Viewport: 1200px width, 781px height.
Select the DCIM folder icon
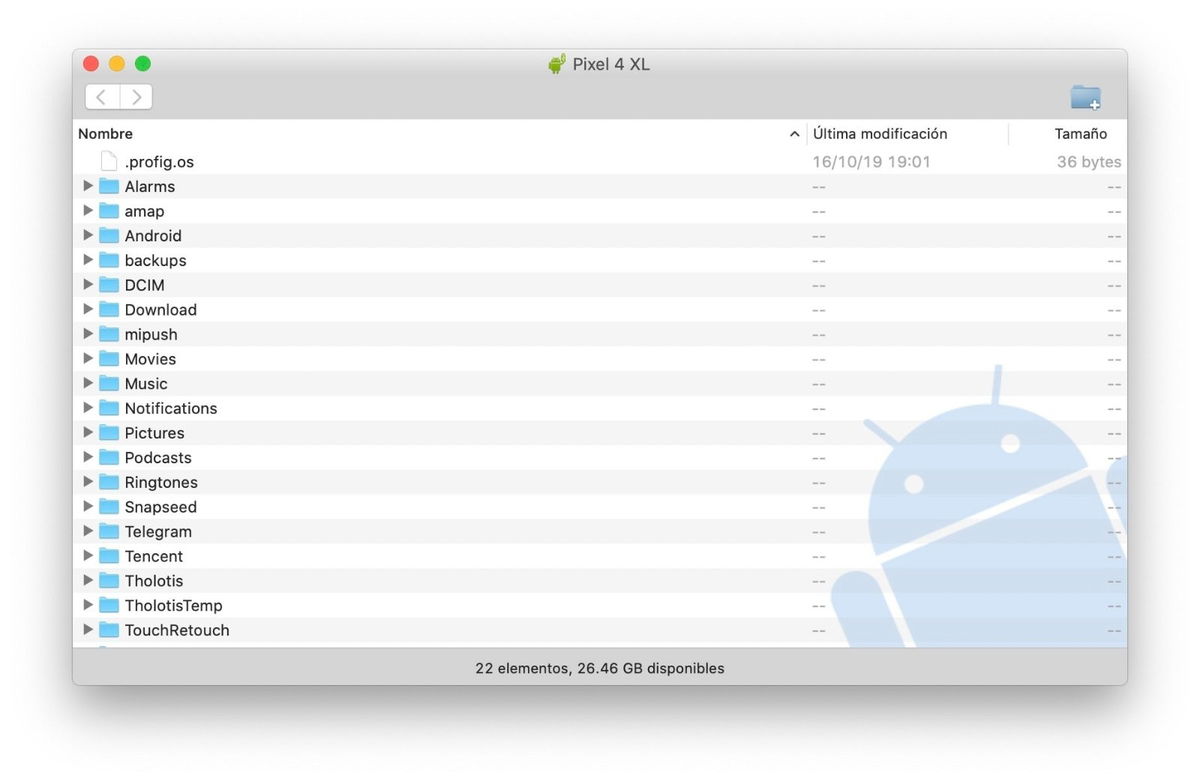point(109,284)
